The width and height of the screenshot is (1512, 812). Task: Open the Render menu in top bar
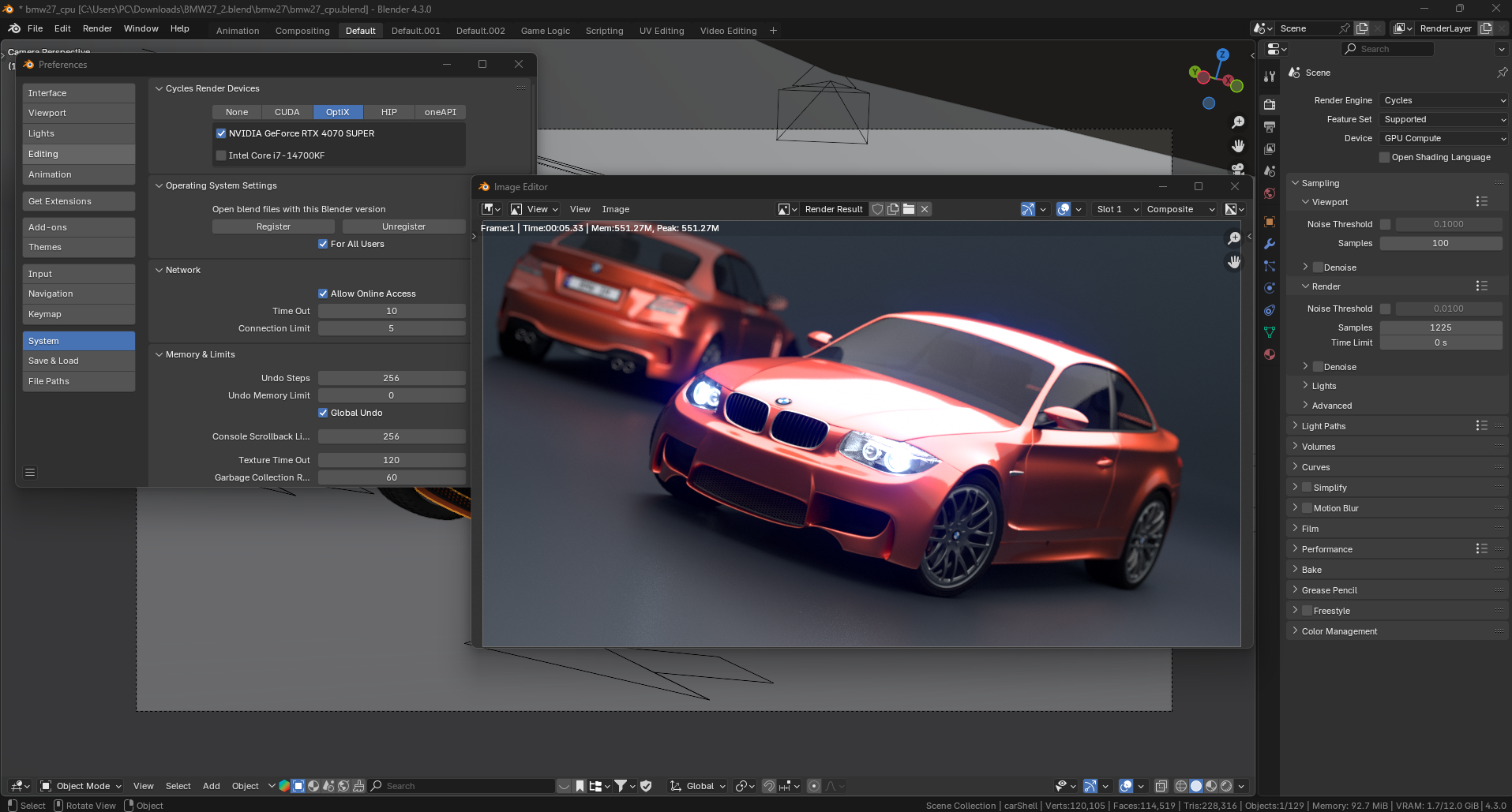tap(97, 28)
